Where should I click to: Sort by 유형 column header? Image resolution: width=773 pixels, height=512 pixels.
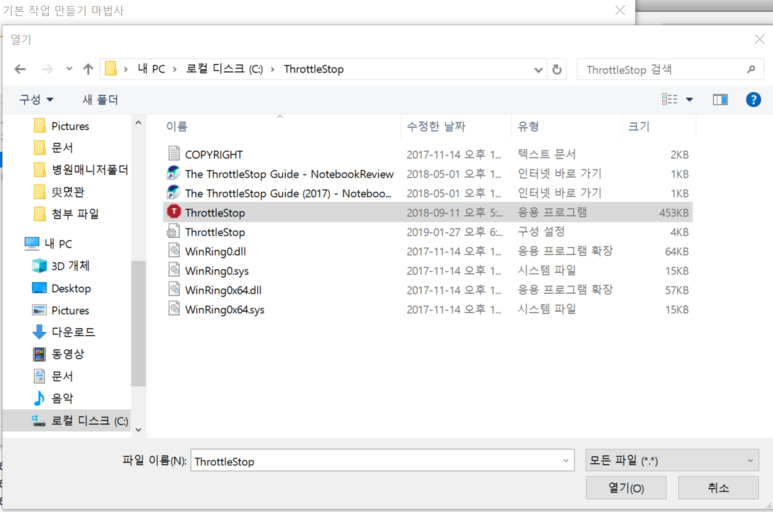click(x=567, y=127)
